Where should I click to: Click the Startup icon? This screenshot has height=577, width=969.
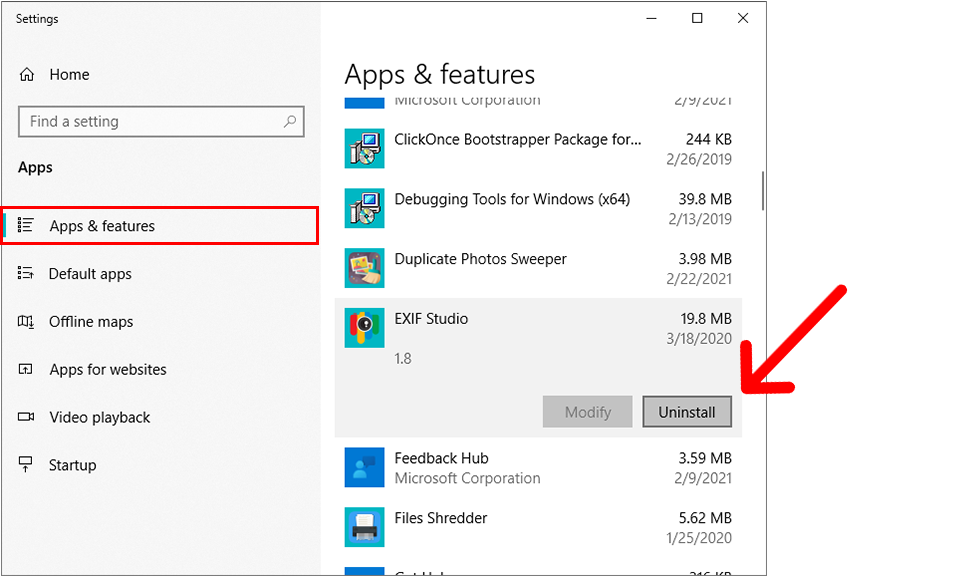coord(25,465)
